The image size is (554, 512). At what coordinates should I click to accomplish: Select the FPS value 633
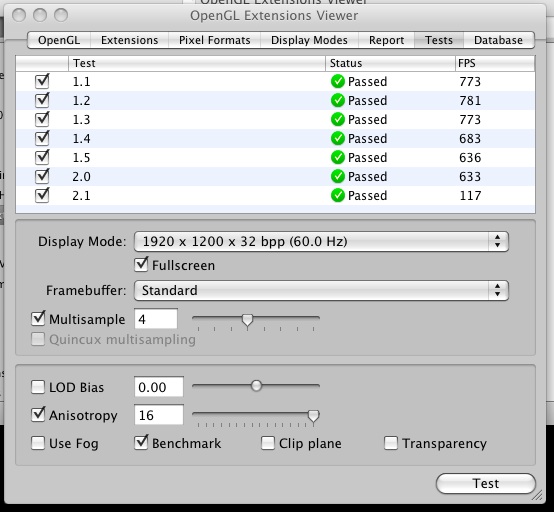(x=470, y=177)
